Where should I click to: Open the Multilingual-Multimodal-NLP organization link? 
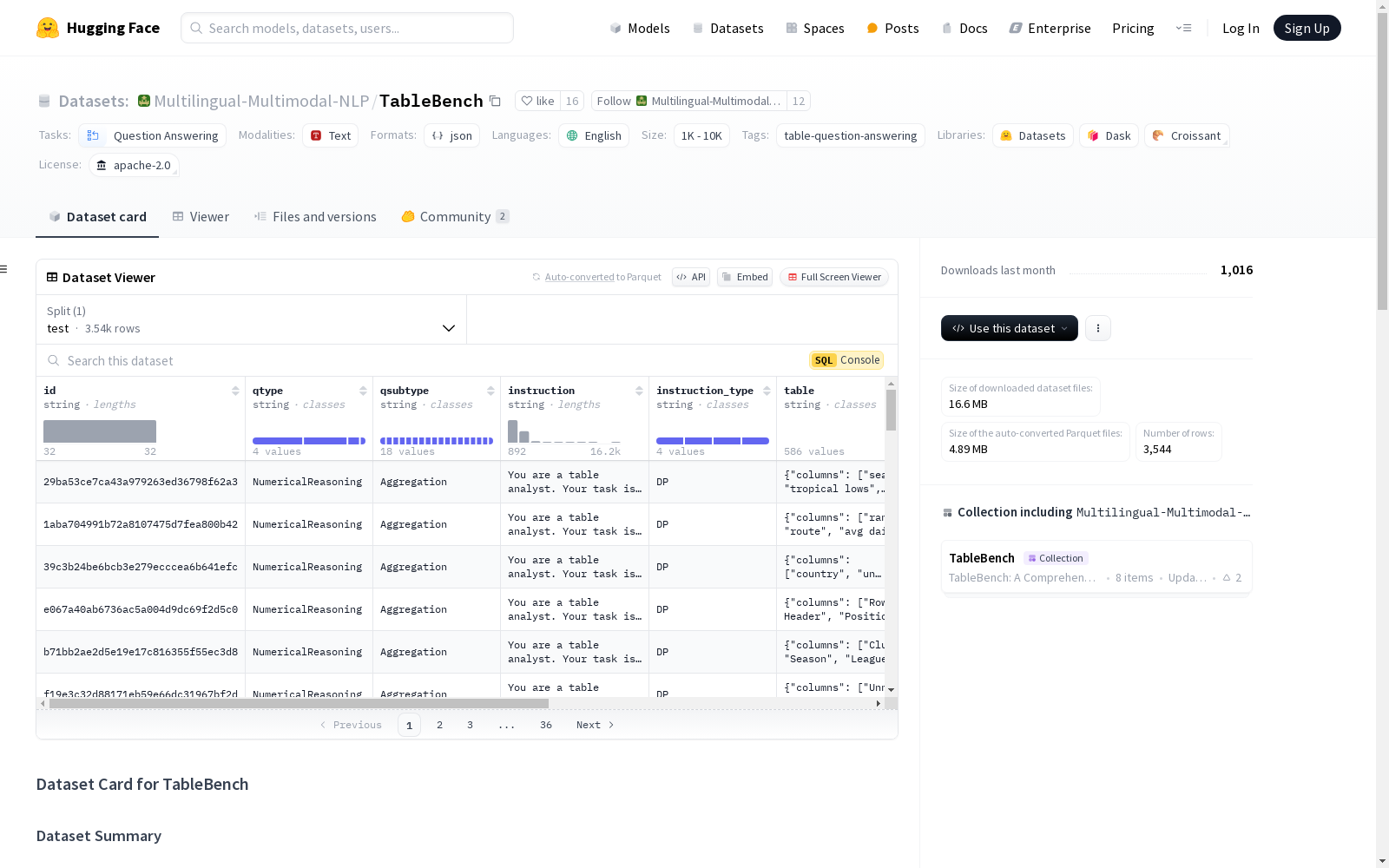(261, 101)
